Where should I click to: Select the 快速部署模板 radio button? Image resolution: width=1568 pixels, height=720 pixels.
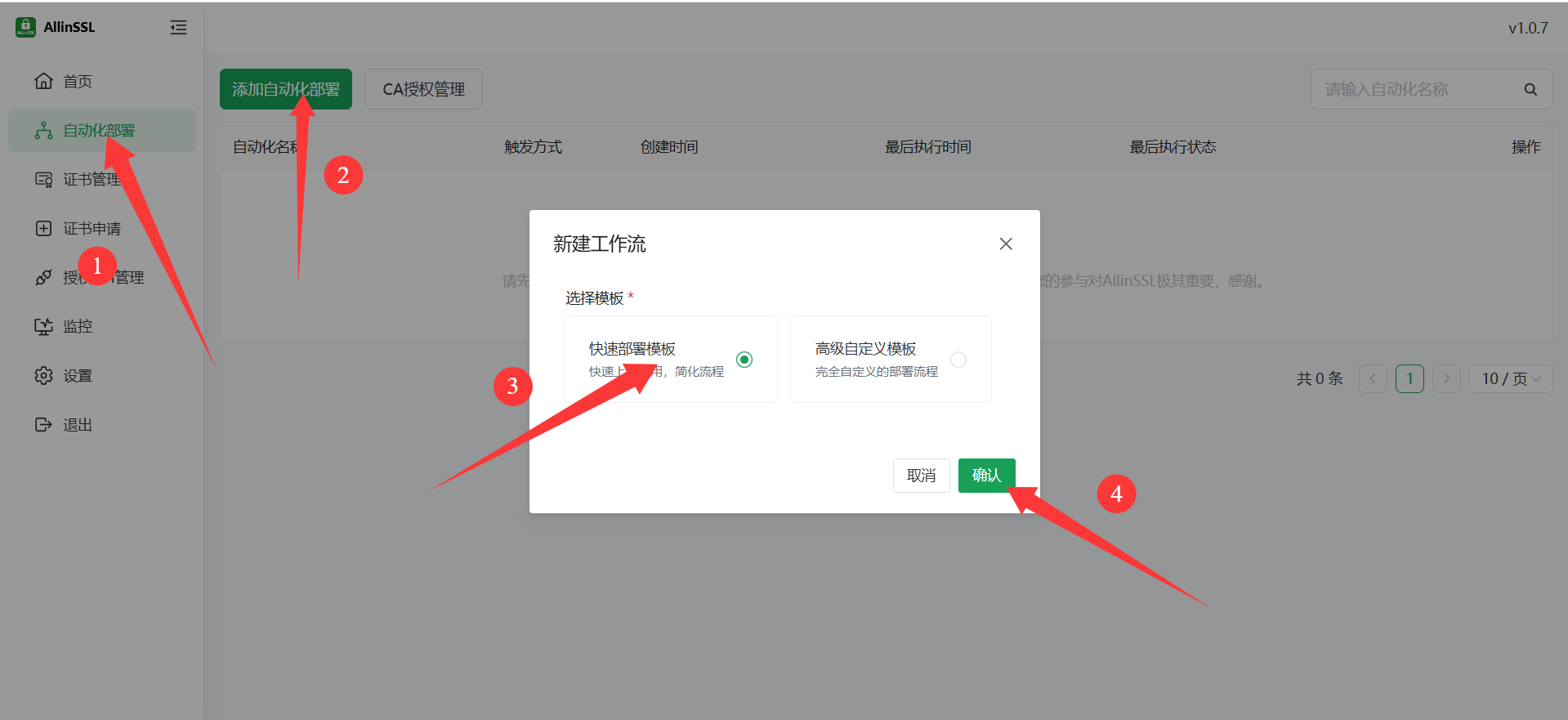click(x=744, y=360)
